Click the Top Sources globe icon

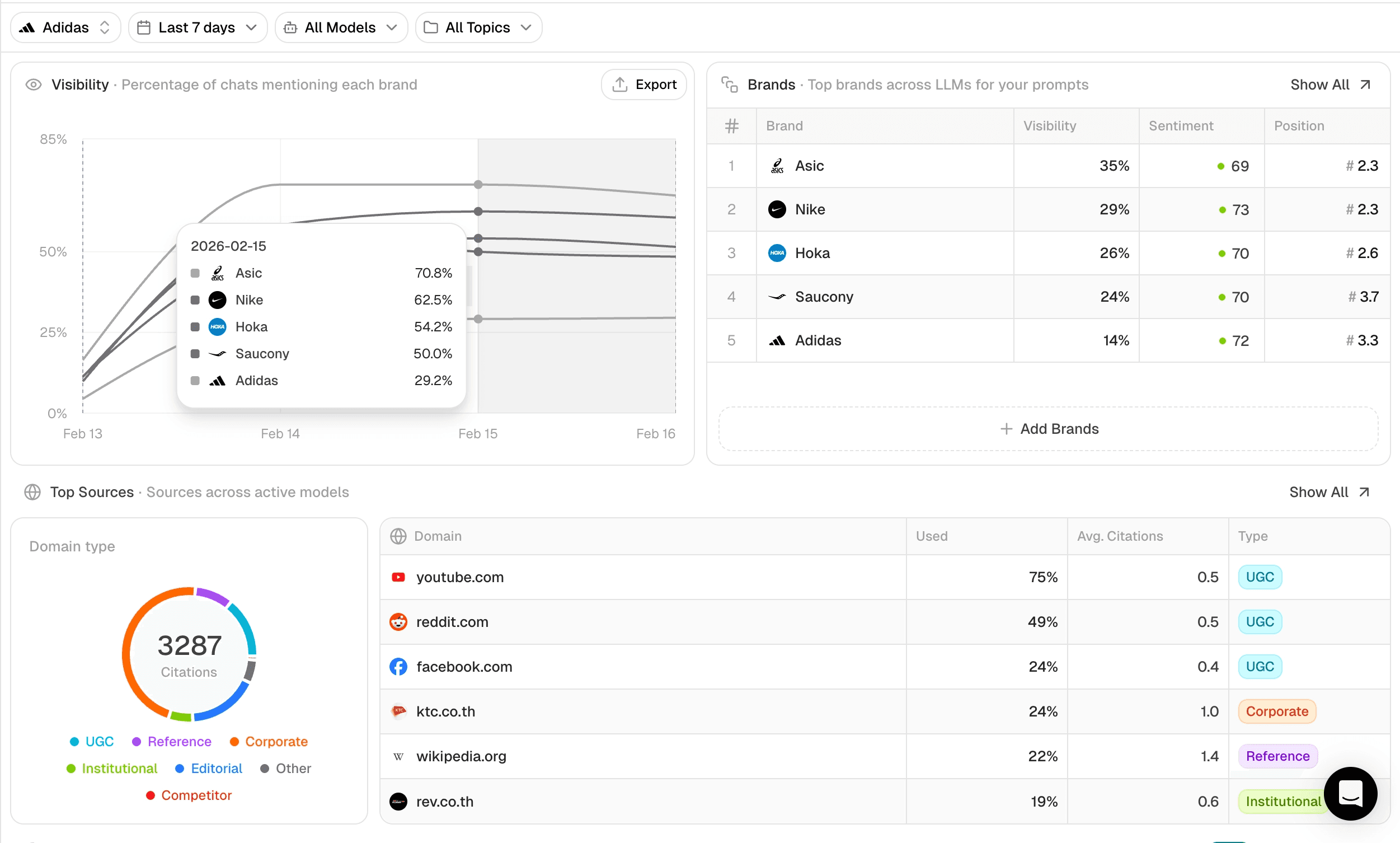32,492
